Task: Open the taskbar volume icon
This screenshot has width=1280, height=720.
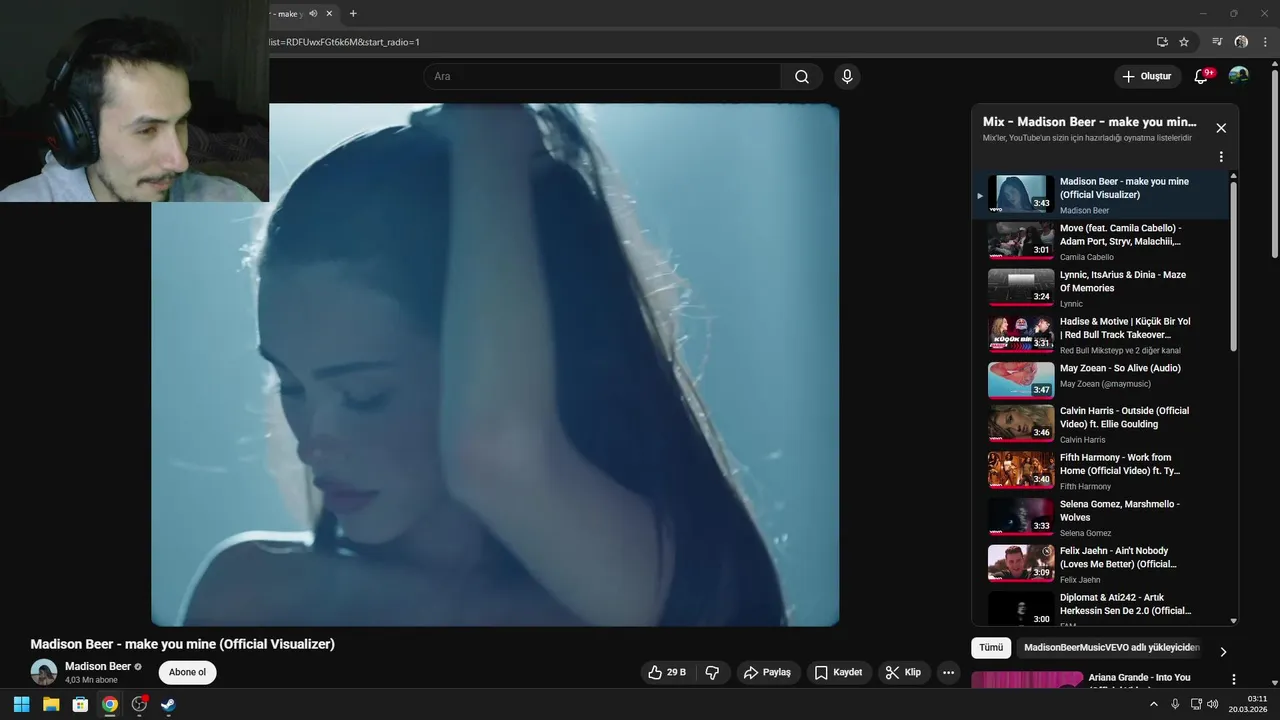Action: point(1213,704)
